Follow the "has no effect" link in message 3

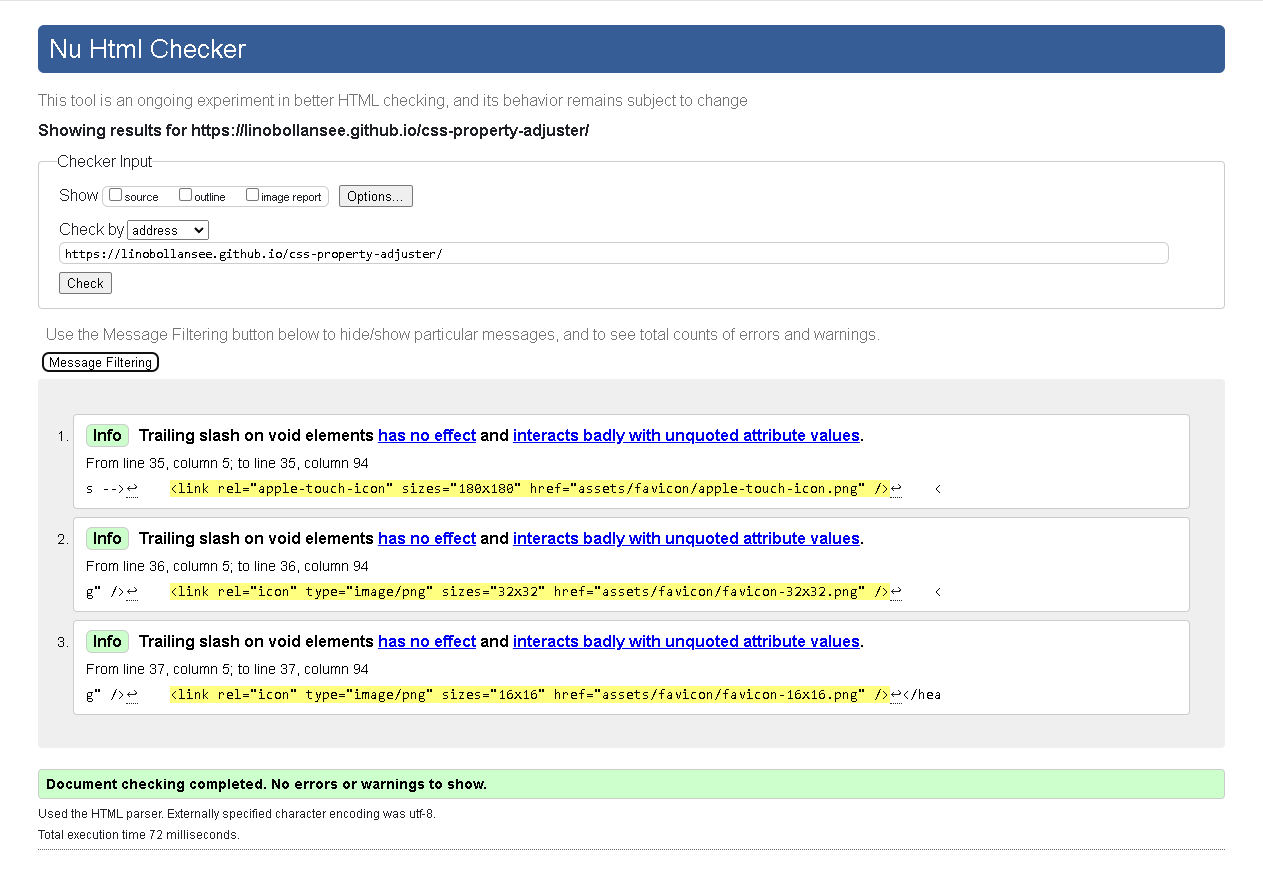[x=426, y=641]
